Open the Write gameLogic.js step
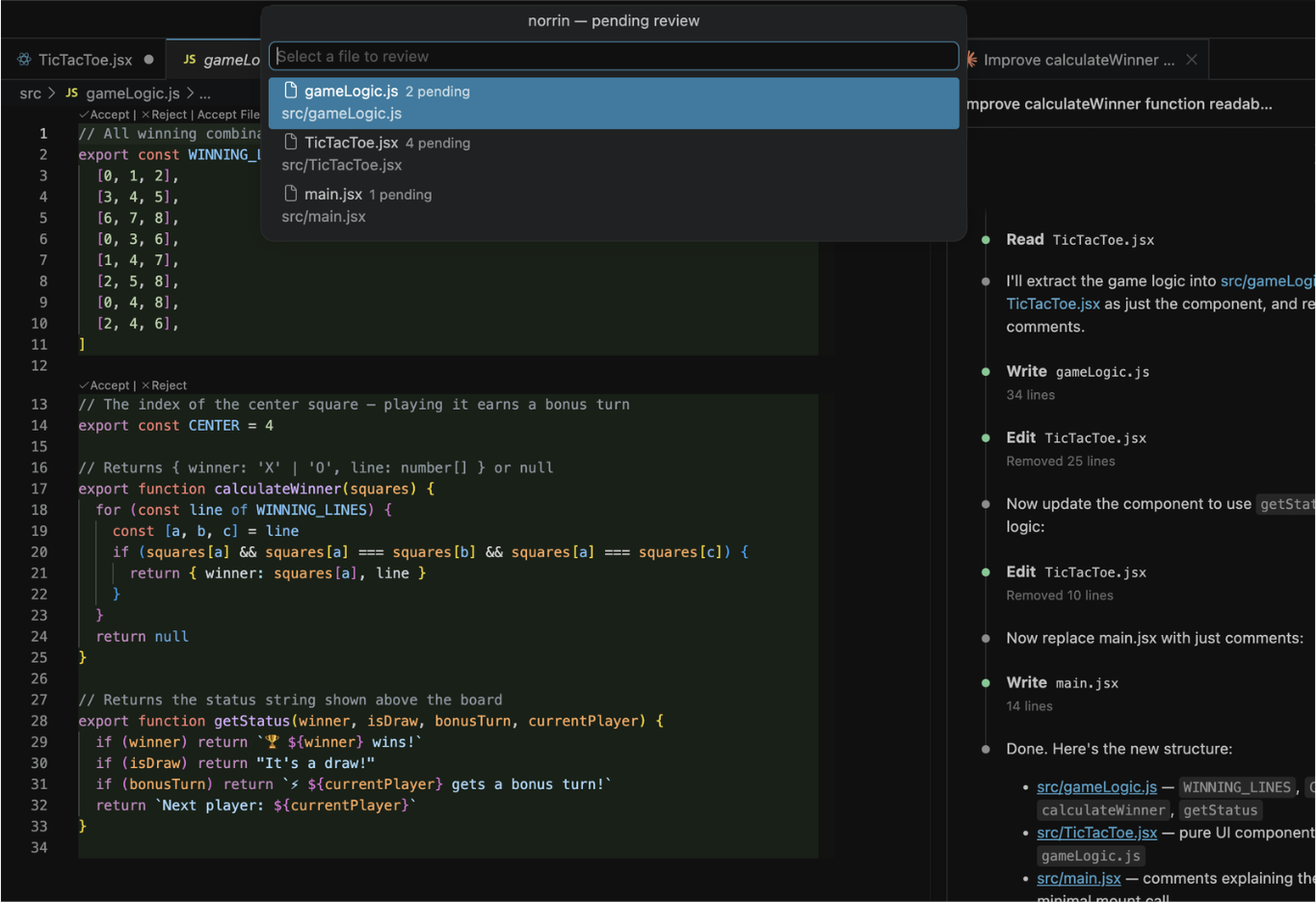 click(x=1077, y=372)
